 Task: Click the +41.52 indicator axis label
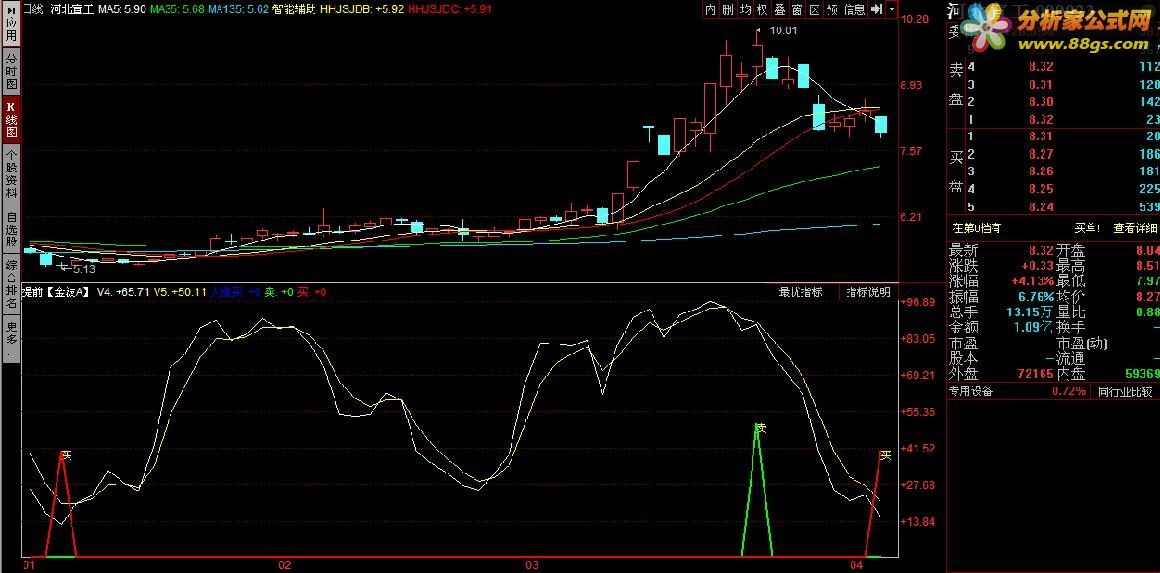coord(918,448)
